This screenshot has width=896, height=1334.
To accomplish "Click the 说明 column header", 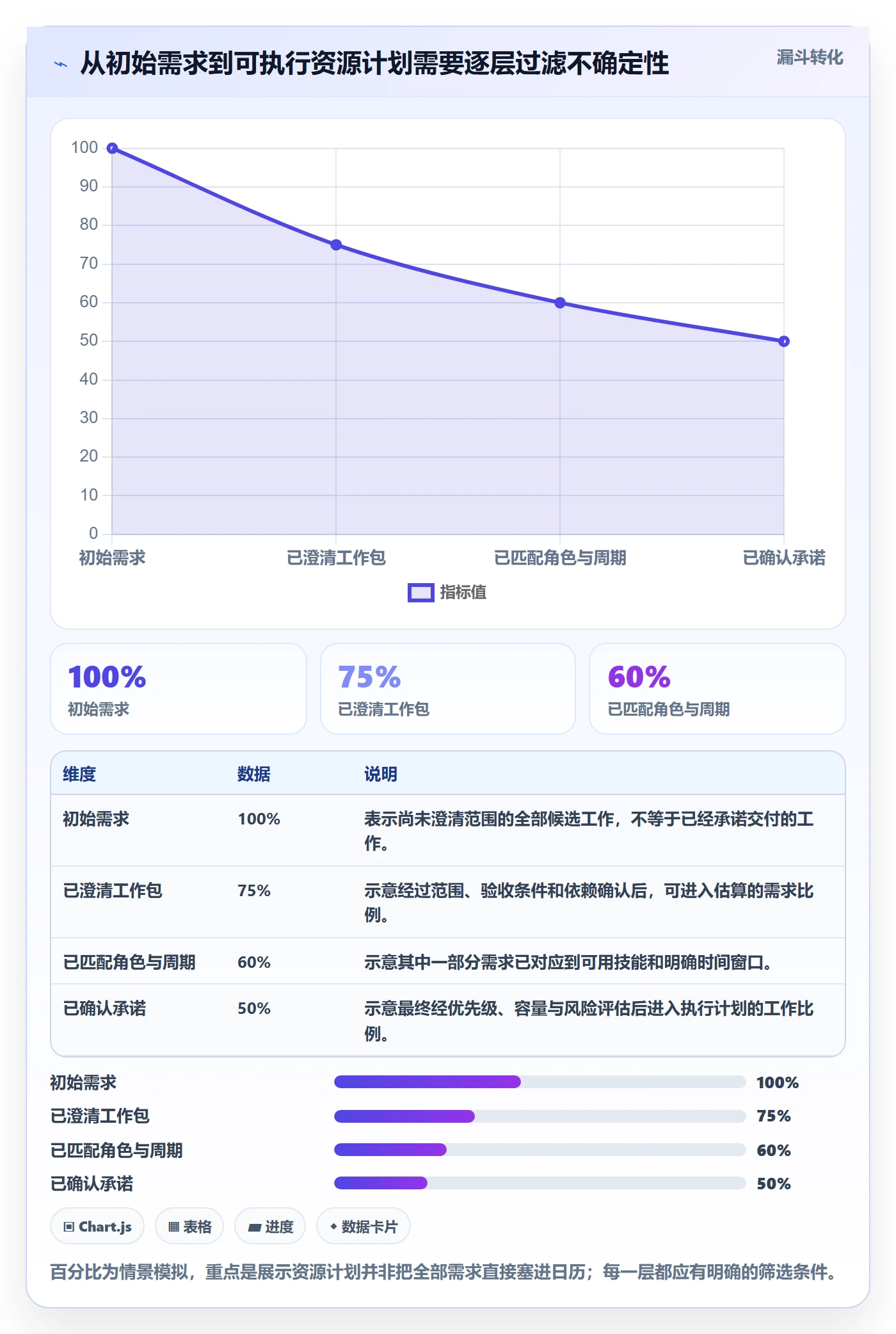I will 381,774.
